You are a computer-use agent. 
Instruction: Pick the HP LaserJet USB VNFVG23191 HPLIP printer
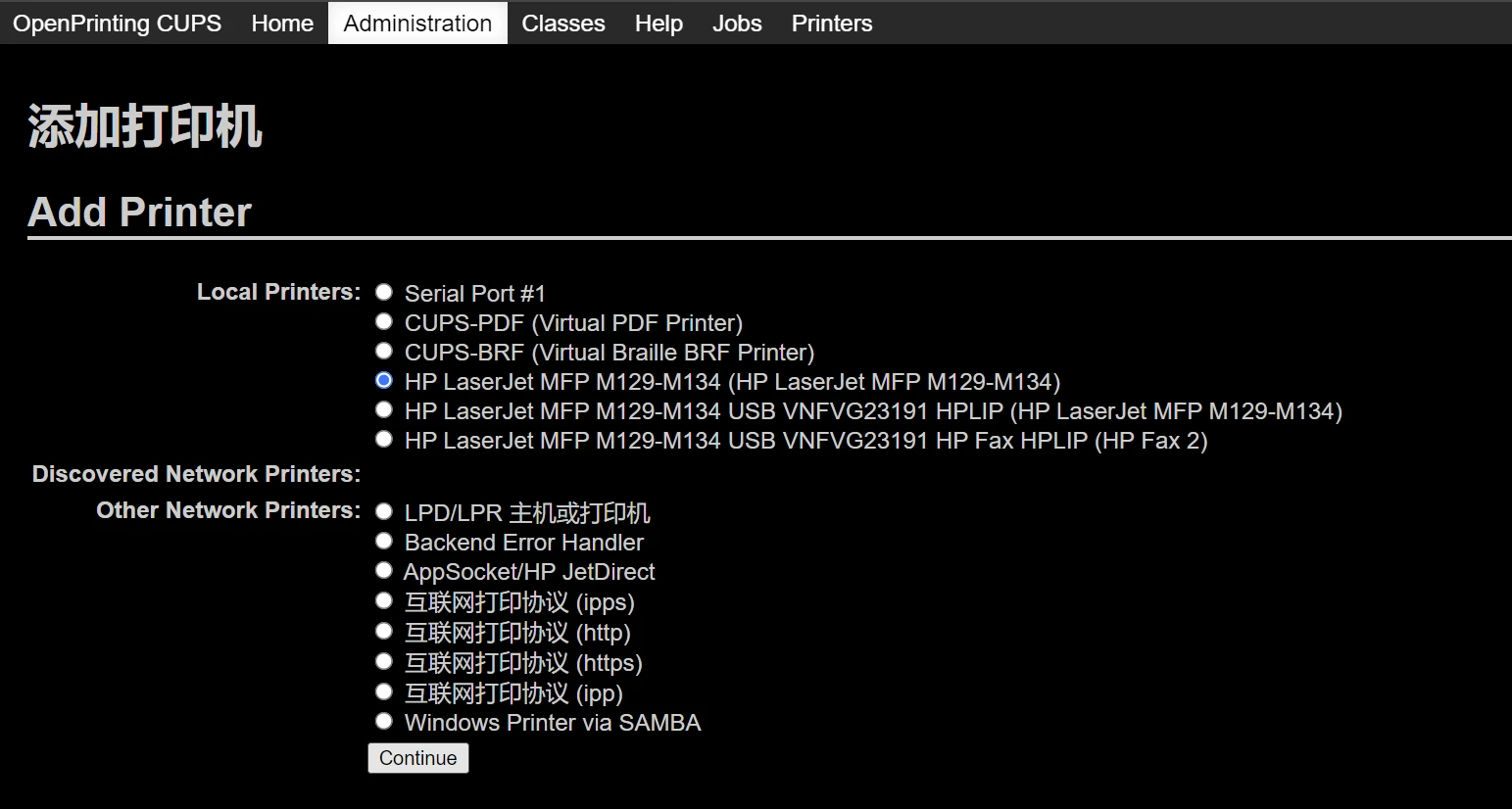[384, 409]
